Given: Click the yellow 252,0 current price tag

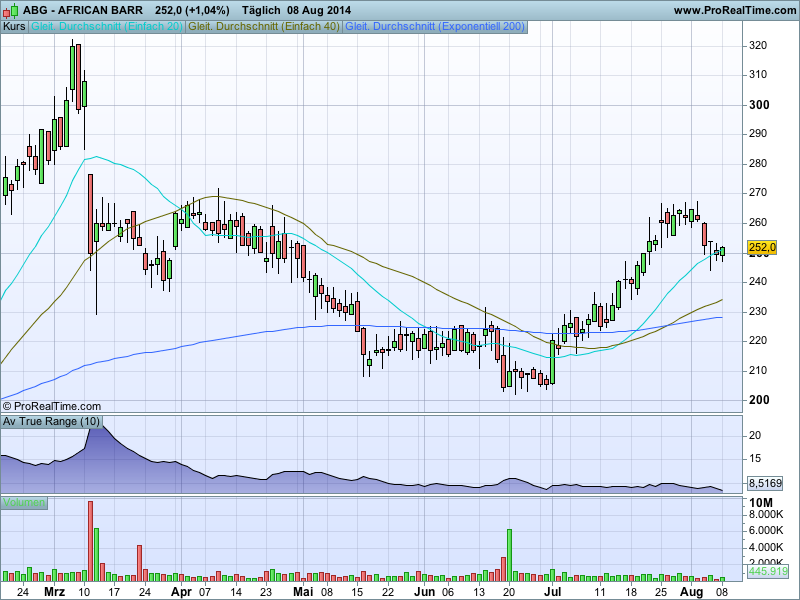Looking at the screenshot, I should tap(762, 247).
